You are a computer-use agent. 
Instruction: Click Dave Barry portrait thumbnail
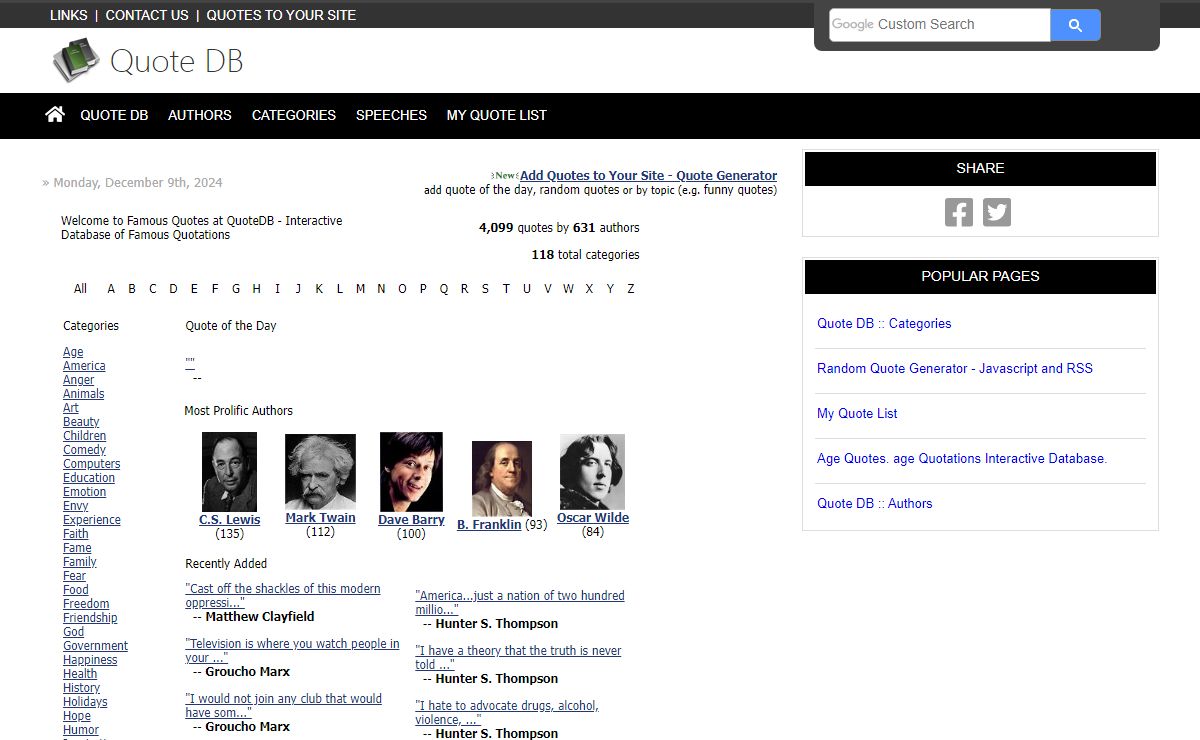pos(411,472)
